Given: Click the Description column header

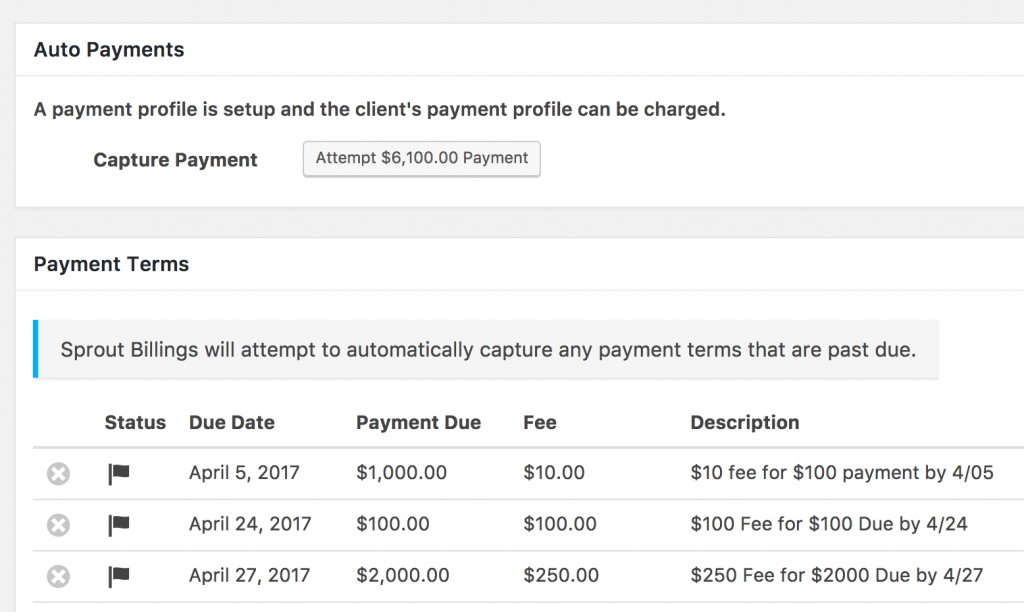Looking at the screenshot, I should (744, 423).
